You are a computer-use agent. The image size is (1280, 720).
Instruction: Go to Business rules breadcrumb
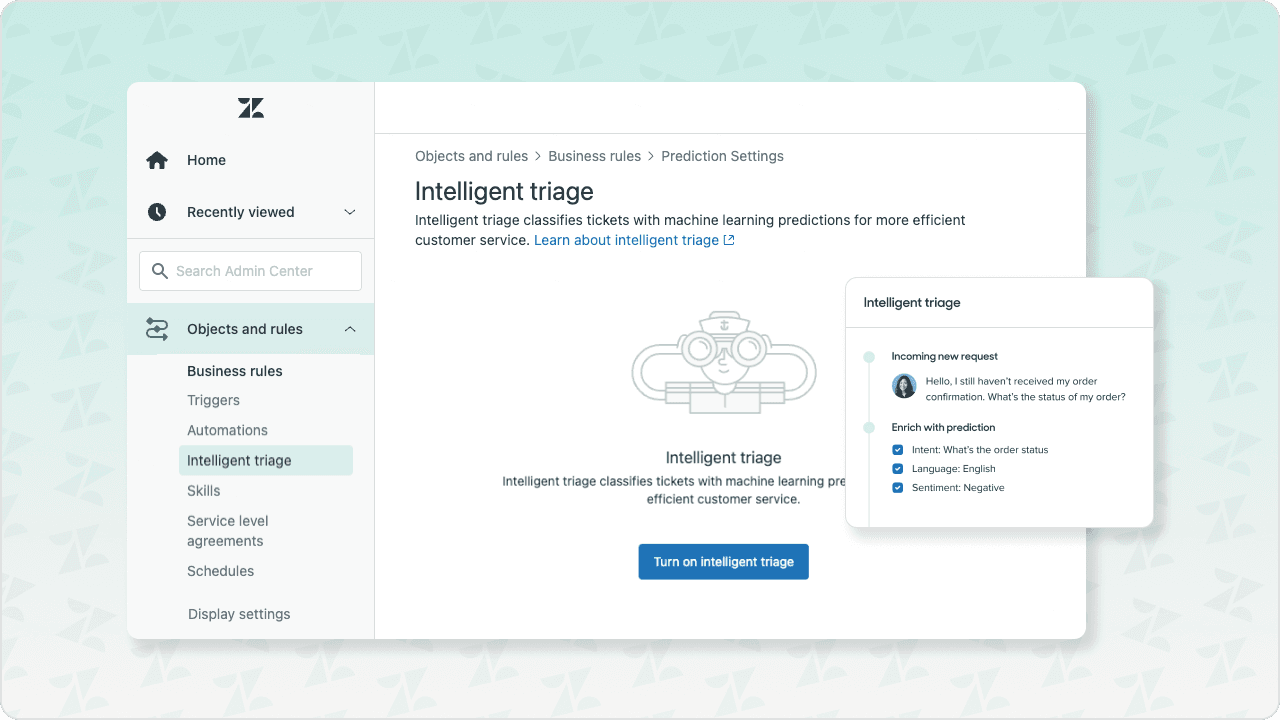pyautogui.click(x=594, y=156)
